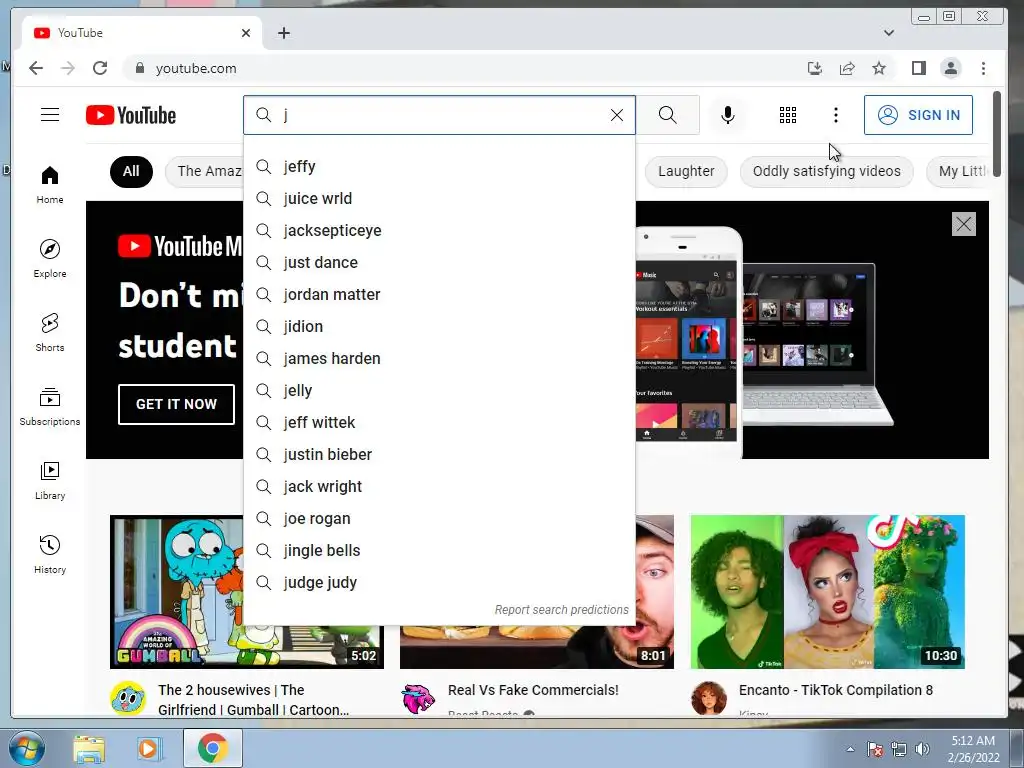1024x768 pixels.
Task: Open Encanto - TikTok Compilation 8 title
Action: pyautogui.click(x=836, y=690)
